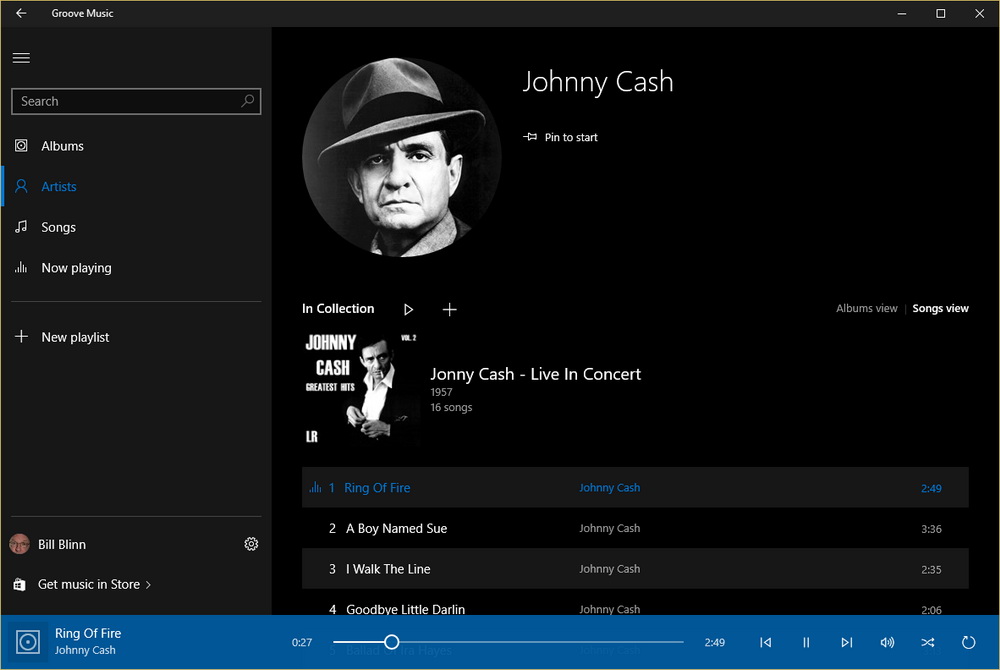Open the Jonny Cash - Live In Concert album title
Screen dimensions: 1000x670
point(536,374)
